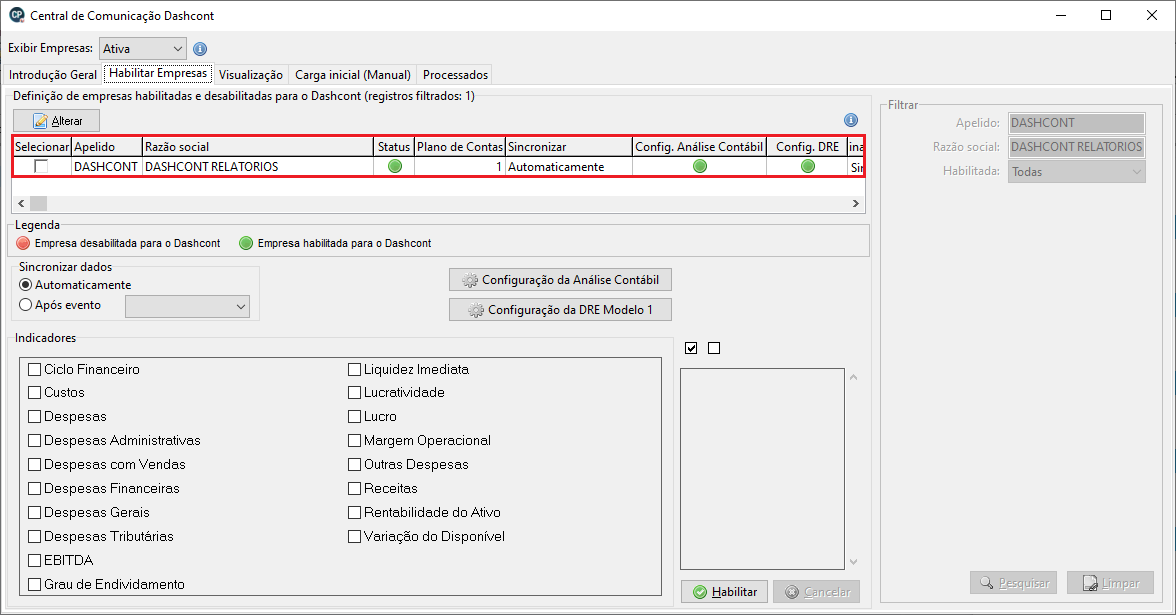
Task: Switch to the Introdução Geral tab
Action: pyautogui.click(x=52, y=75)
